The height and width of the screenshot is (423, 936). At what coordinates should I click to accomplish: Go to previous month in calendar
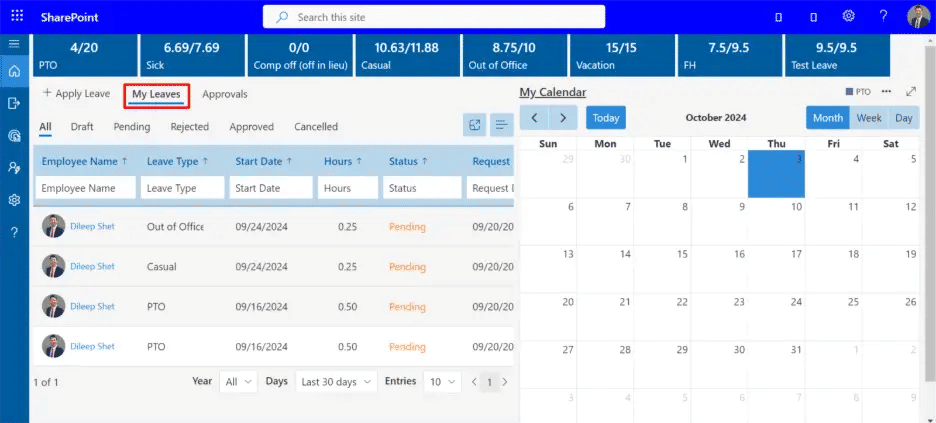(x=535, y=118)
